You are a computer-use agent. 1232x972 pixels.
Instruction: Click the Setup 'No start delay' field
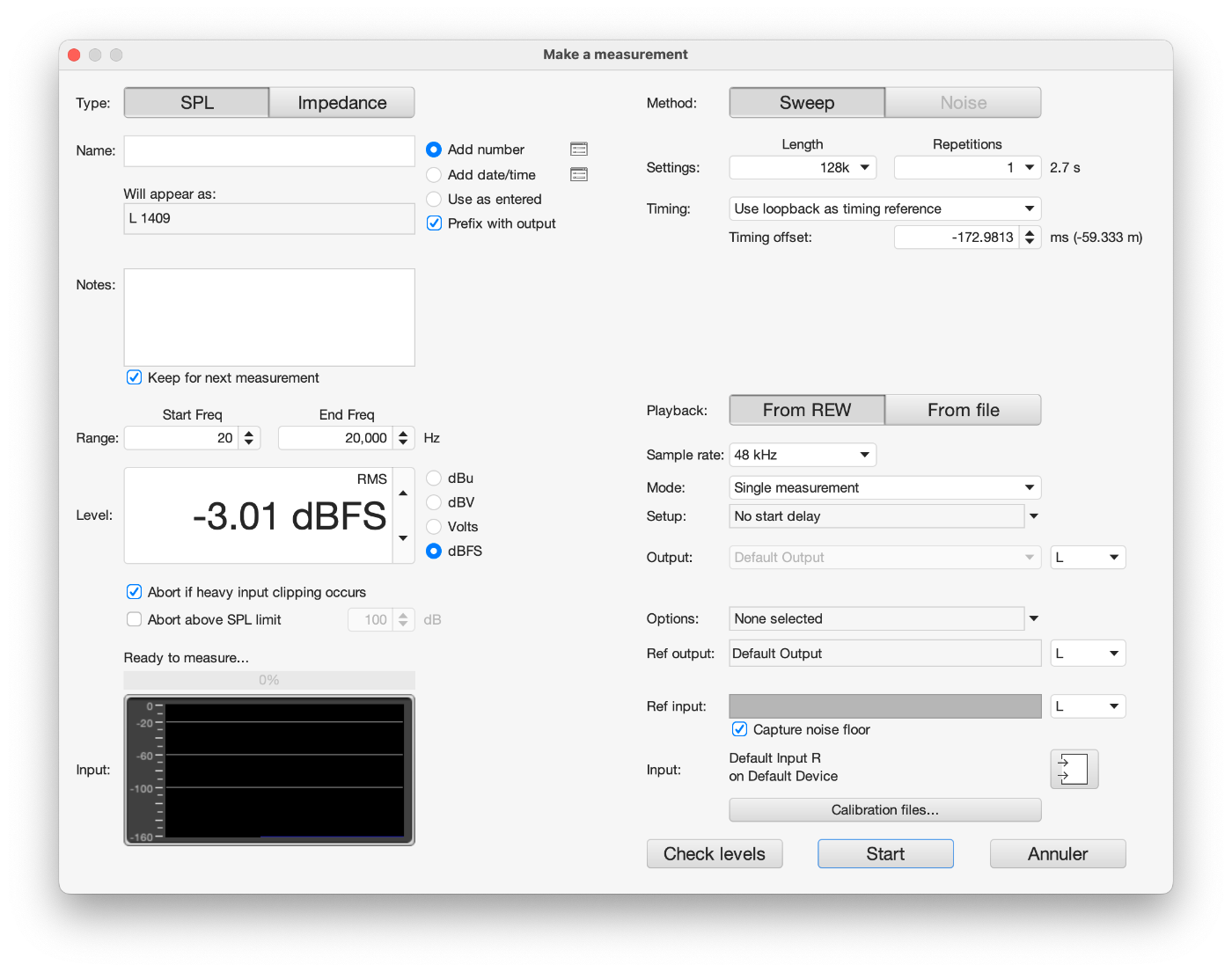tap(877, 516)
